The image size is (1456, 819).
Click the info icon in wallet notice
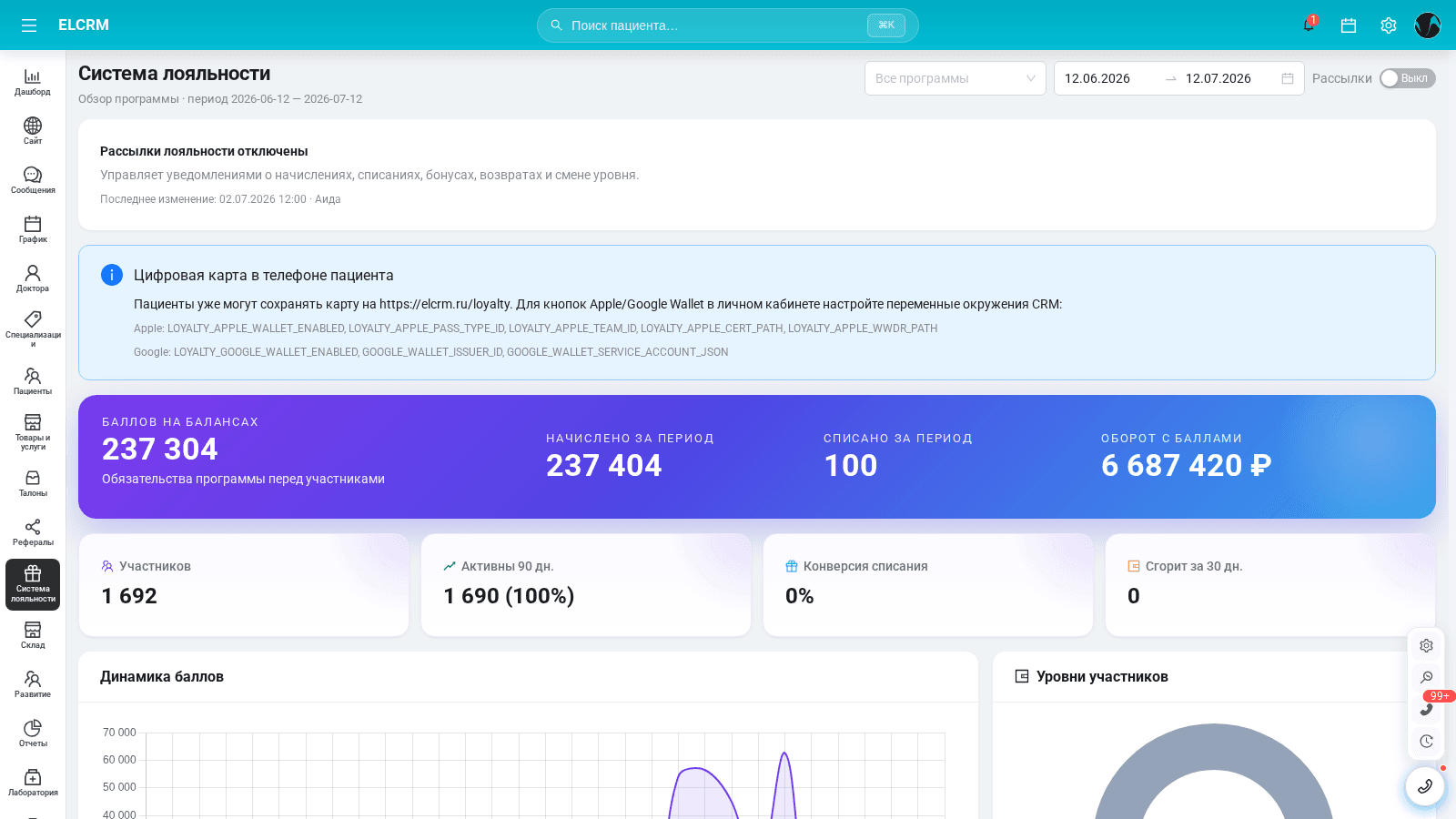[x=112, y=275]
